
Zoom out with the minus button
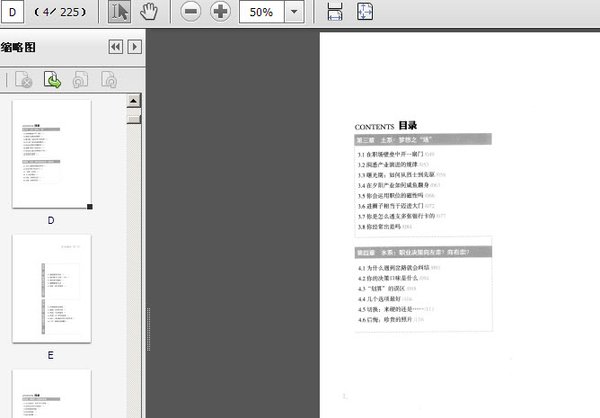pyautogui.click(x=191, y=12)
